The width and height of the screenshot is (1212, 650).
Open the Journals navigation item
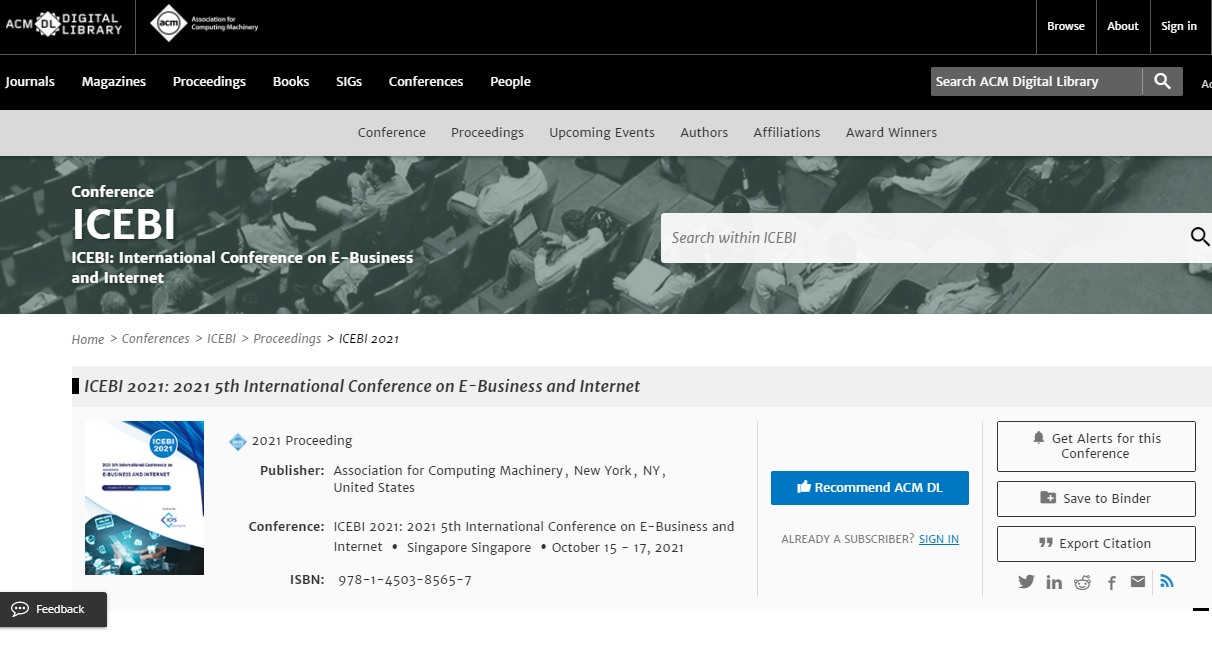click(x=30, y=82)
